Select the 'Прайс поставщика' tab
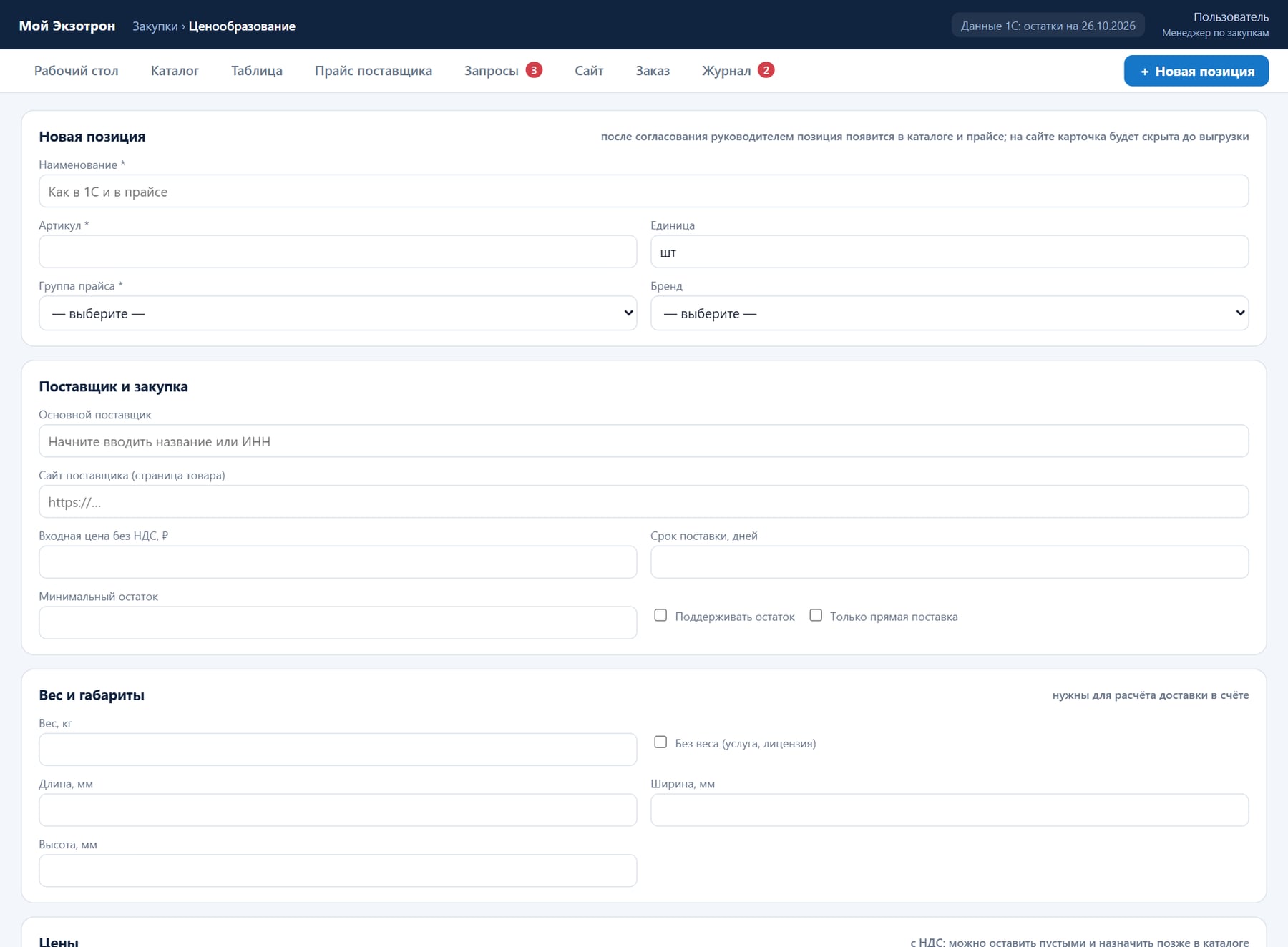Image resolution: width=1288 pixels, height=947 pixels. click(x=374, y=71)
